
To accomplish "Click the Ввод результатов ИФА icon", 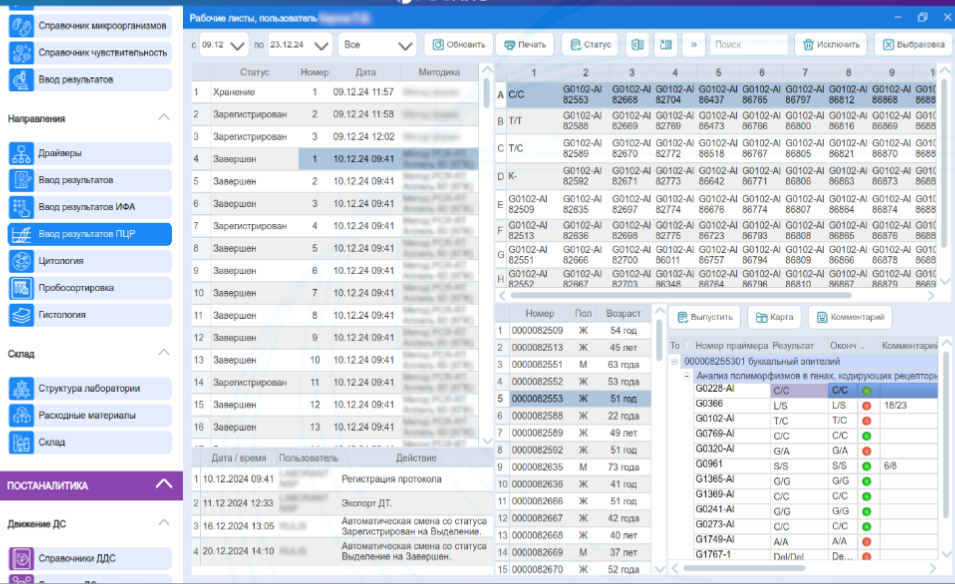I will coord(22,208).
